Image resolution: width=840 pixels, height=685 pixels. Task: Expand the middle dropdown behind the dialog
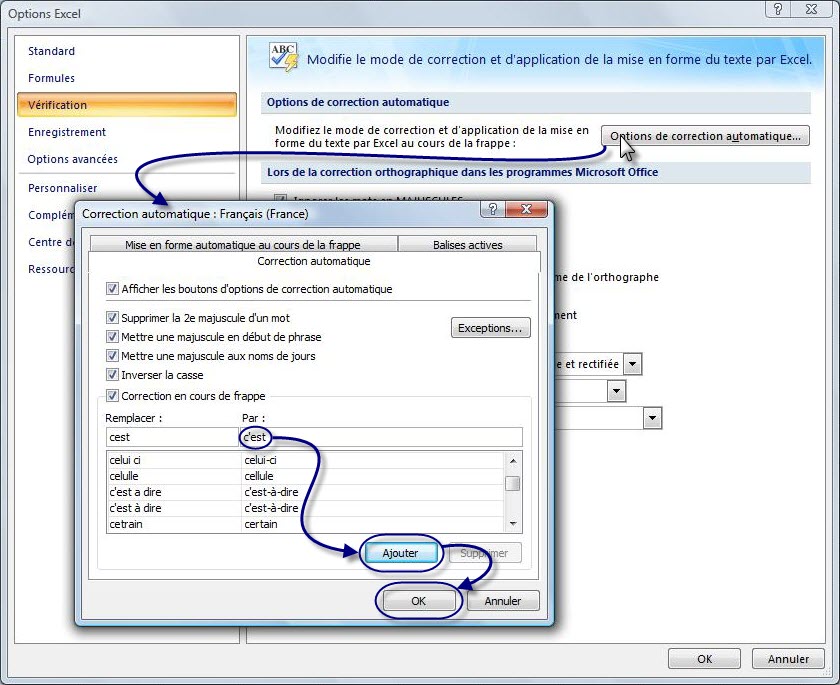pyautogui.click(x=616, y=391)
